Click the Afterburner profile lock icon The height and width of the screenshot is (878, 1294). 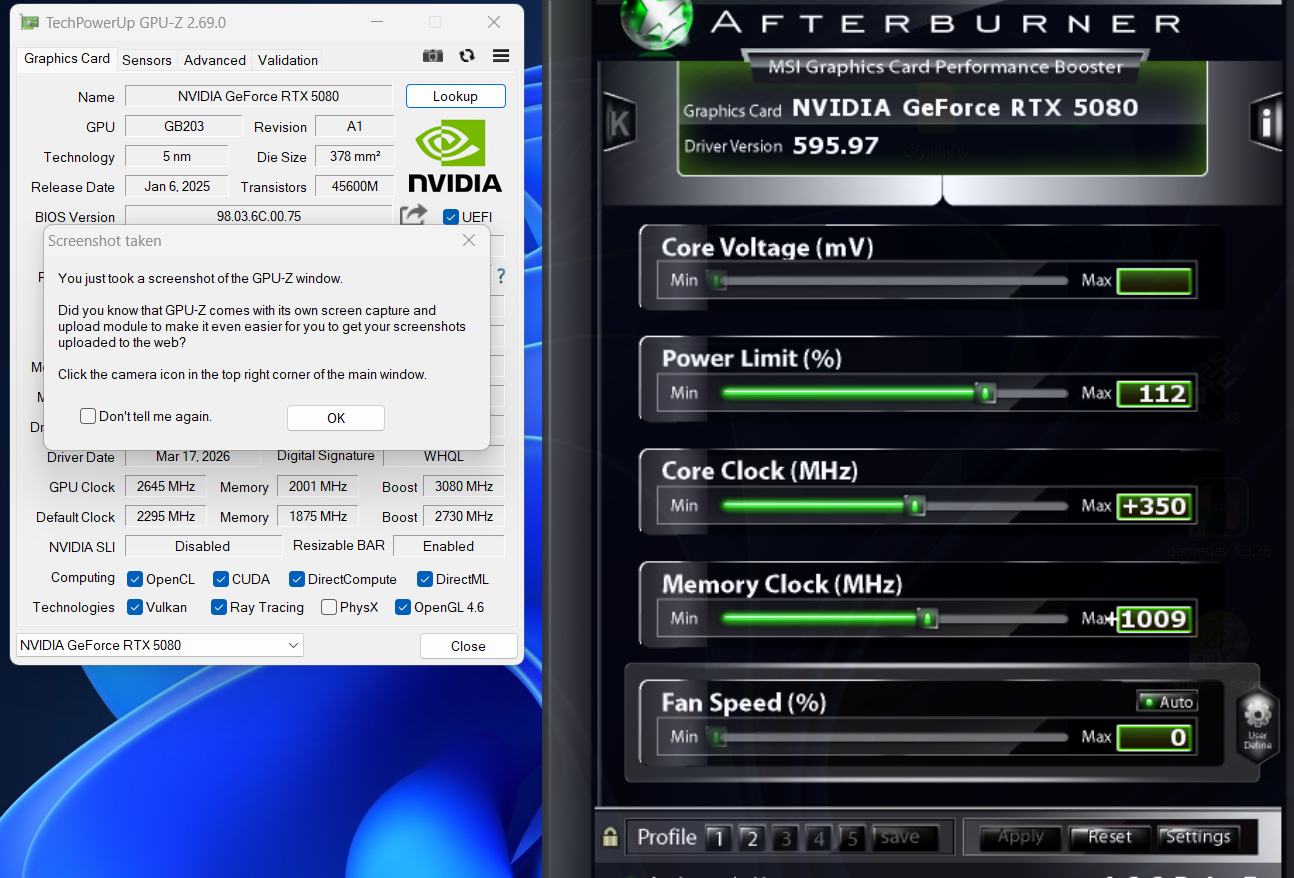pyautogui.click(x=609, y=838)
